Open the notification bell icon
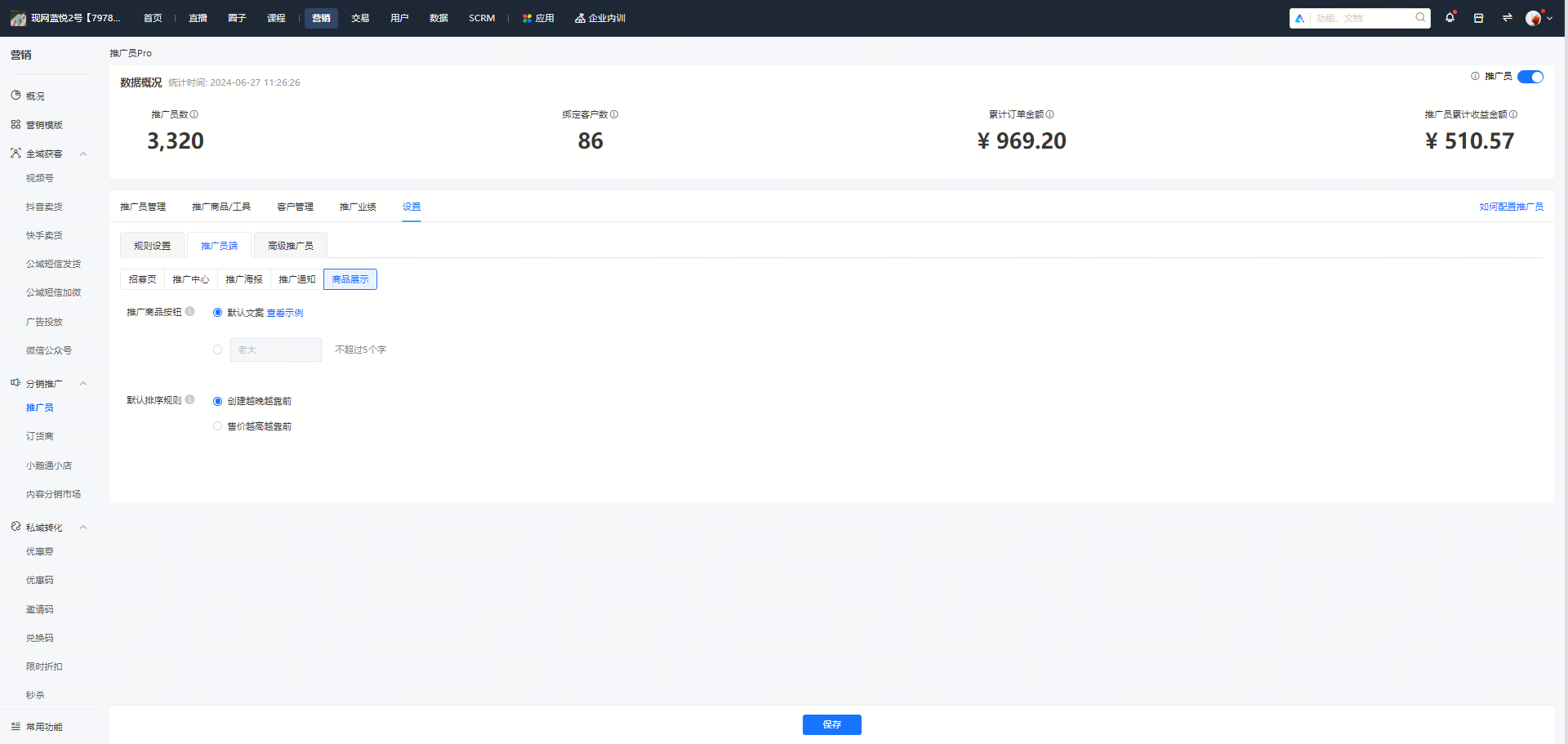This screenshot has height=744, width=1568. point(1450,17)
